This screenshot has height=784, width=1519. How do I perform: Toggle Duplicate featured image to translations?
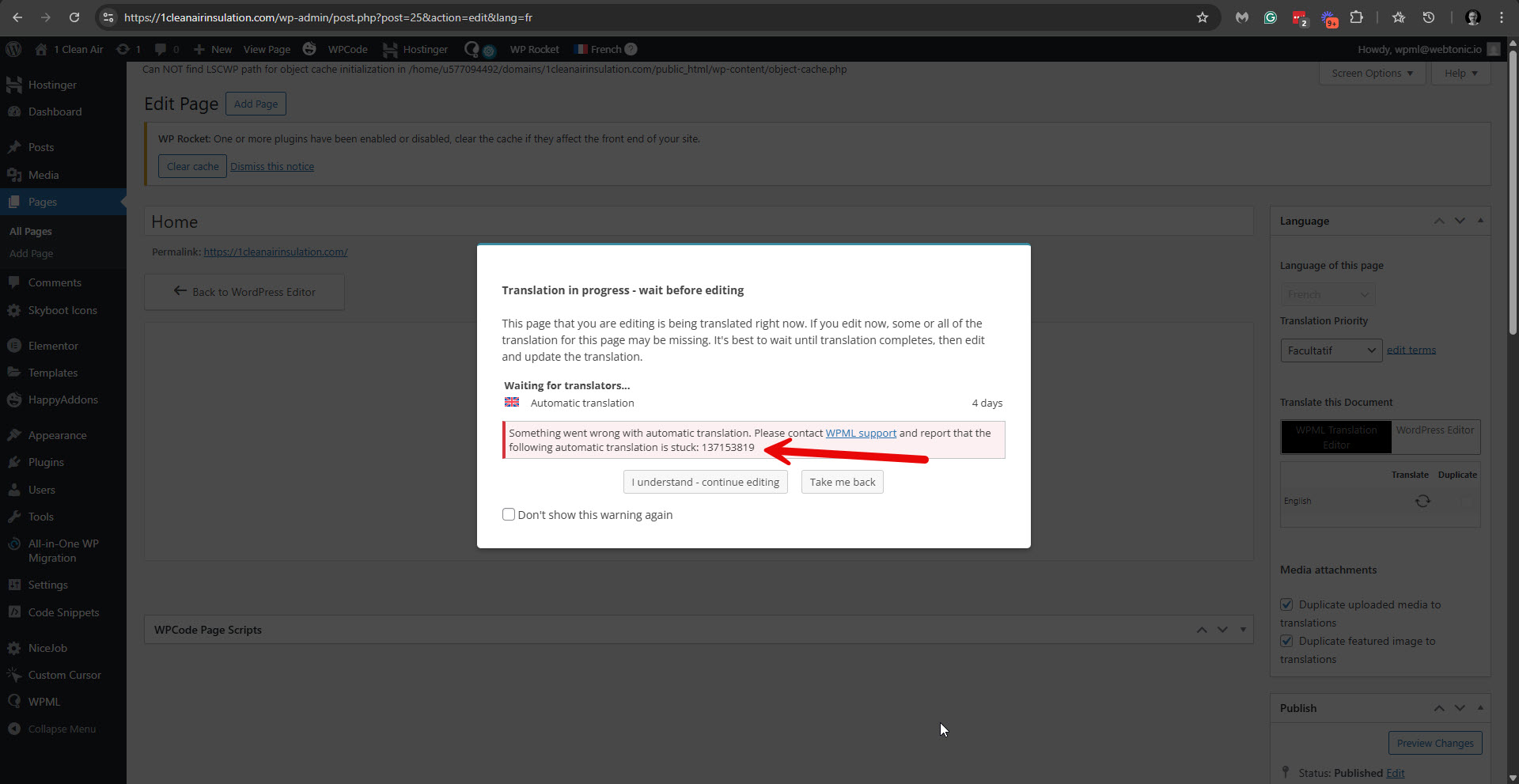[1286, 641]
